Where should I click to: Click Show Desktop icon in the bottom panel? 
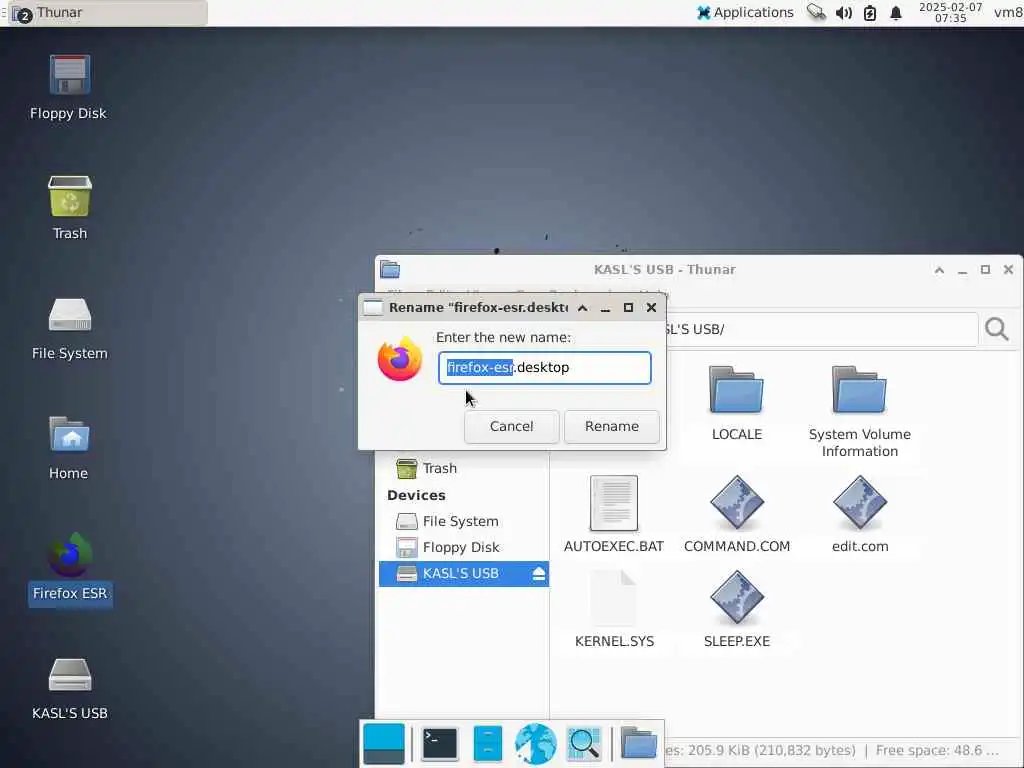coord(384,744)
